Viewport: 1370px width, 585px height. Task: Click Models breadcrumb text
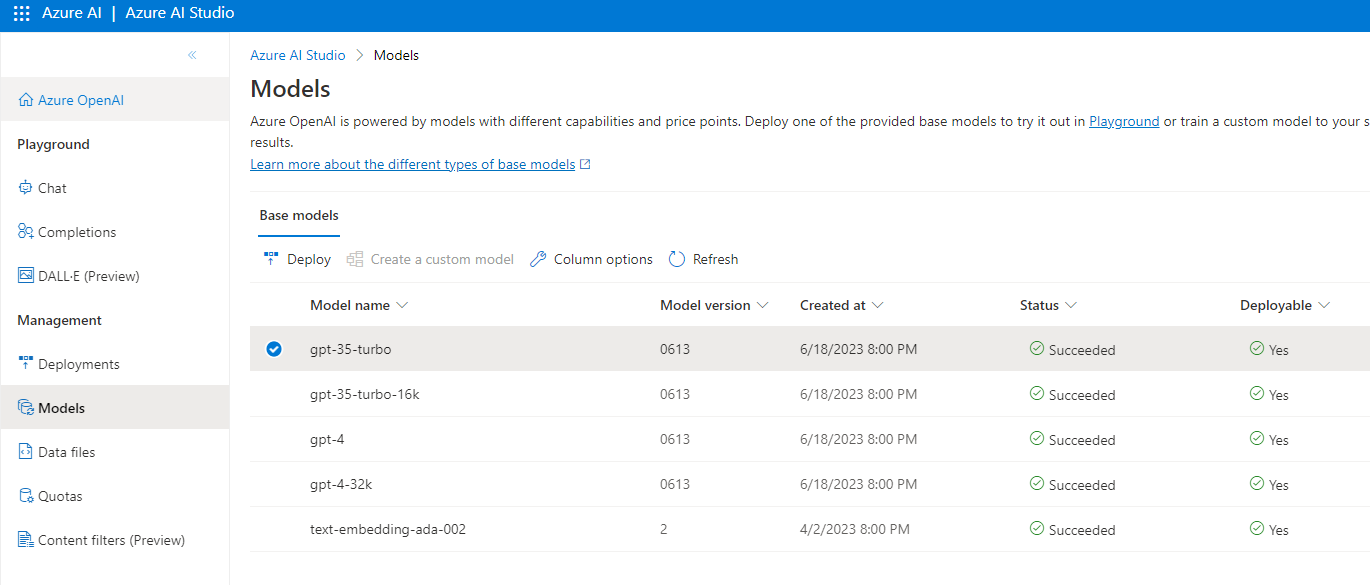[x=396, y=55]
